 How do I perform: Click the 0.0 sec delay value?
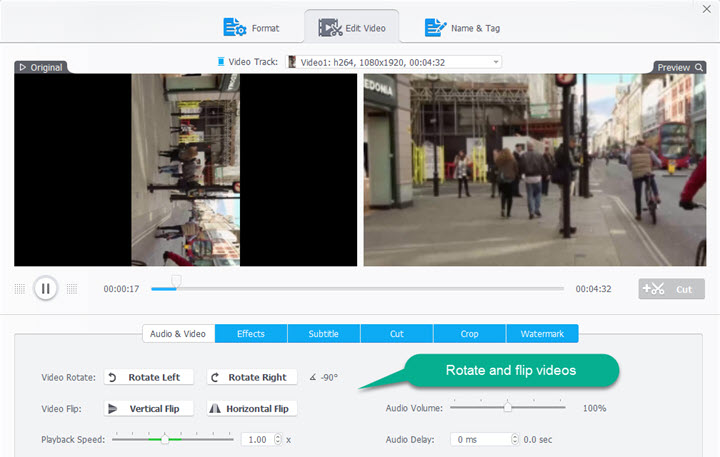[538, 440]
